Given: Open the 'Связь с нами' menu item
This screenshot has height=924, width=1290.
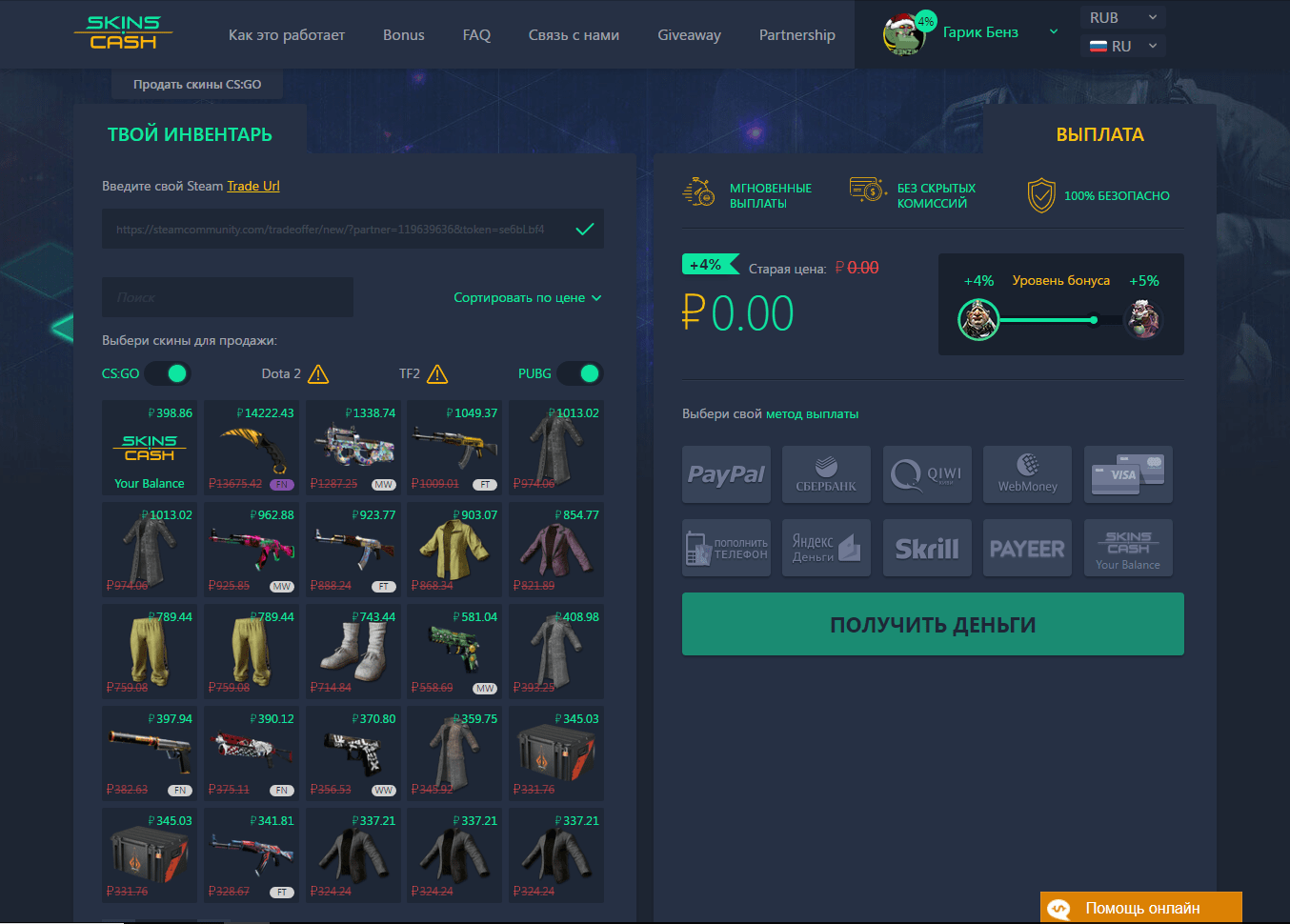Looking at the screenshot, I should coord(574,34).
